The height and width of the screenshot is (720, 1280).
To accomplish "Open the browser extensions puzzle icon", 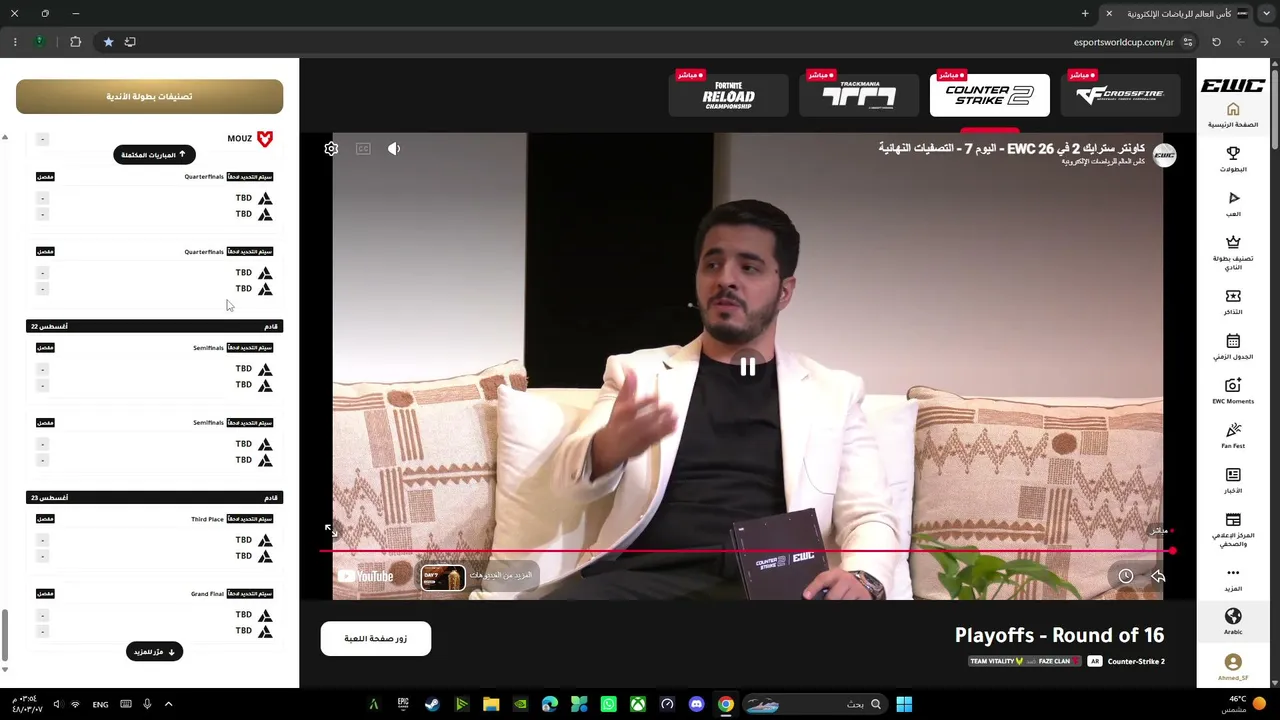I will pos(75,42).
